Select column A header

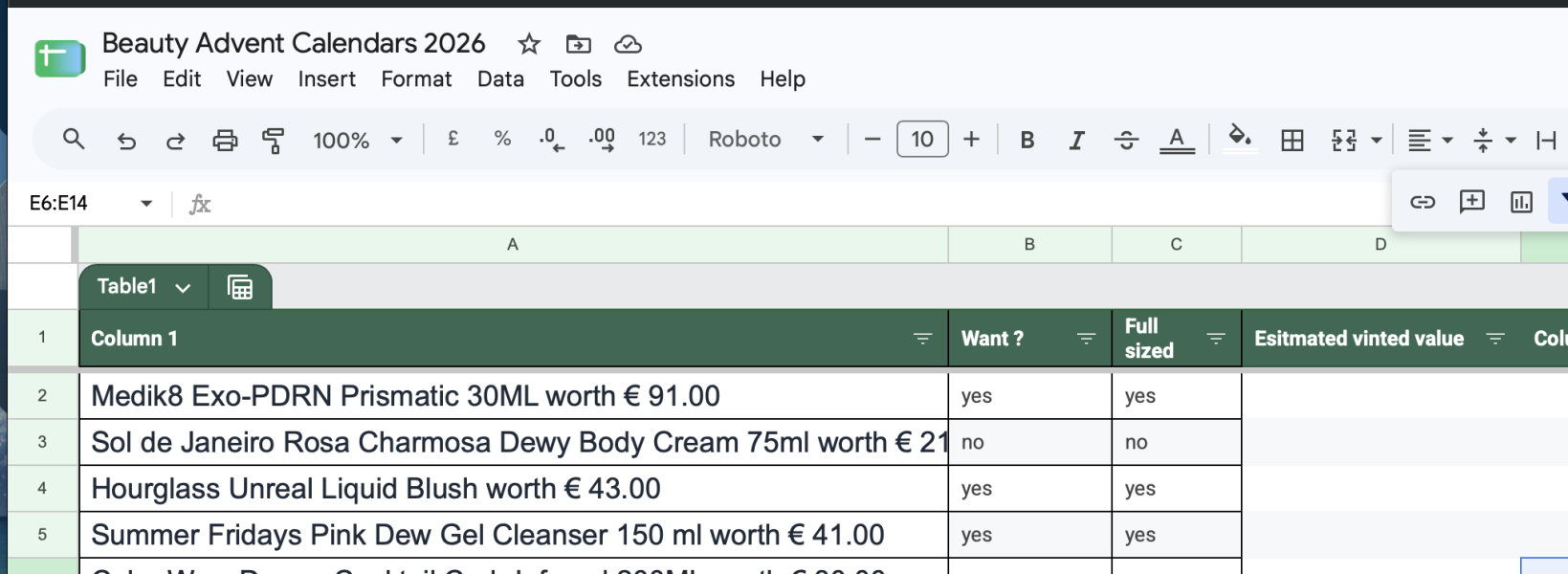(513, 245)
